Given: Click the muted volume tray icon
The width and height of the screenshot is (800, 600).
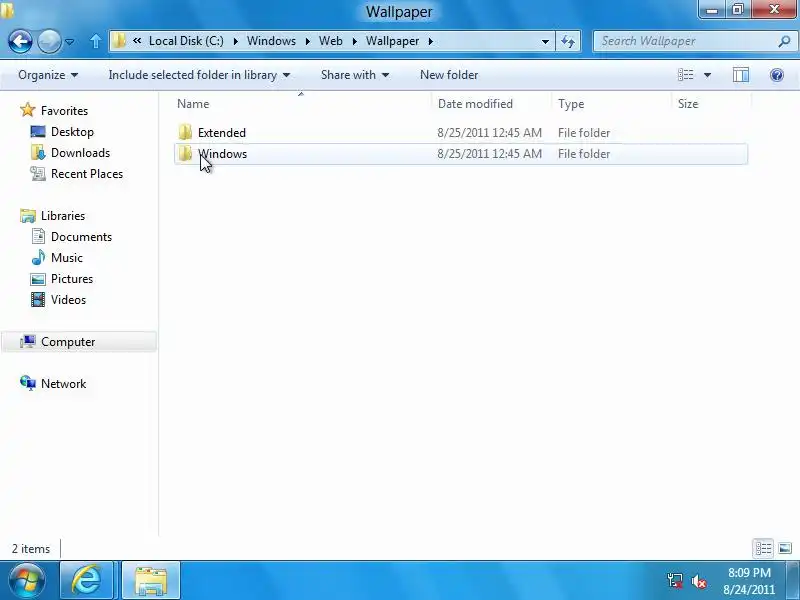Looking at the screenshot, I should point(698,581).
